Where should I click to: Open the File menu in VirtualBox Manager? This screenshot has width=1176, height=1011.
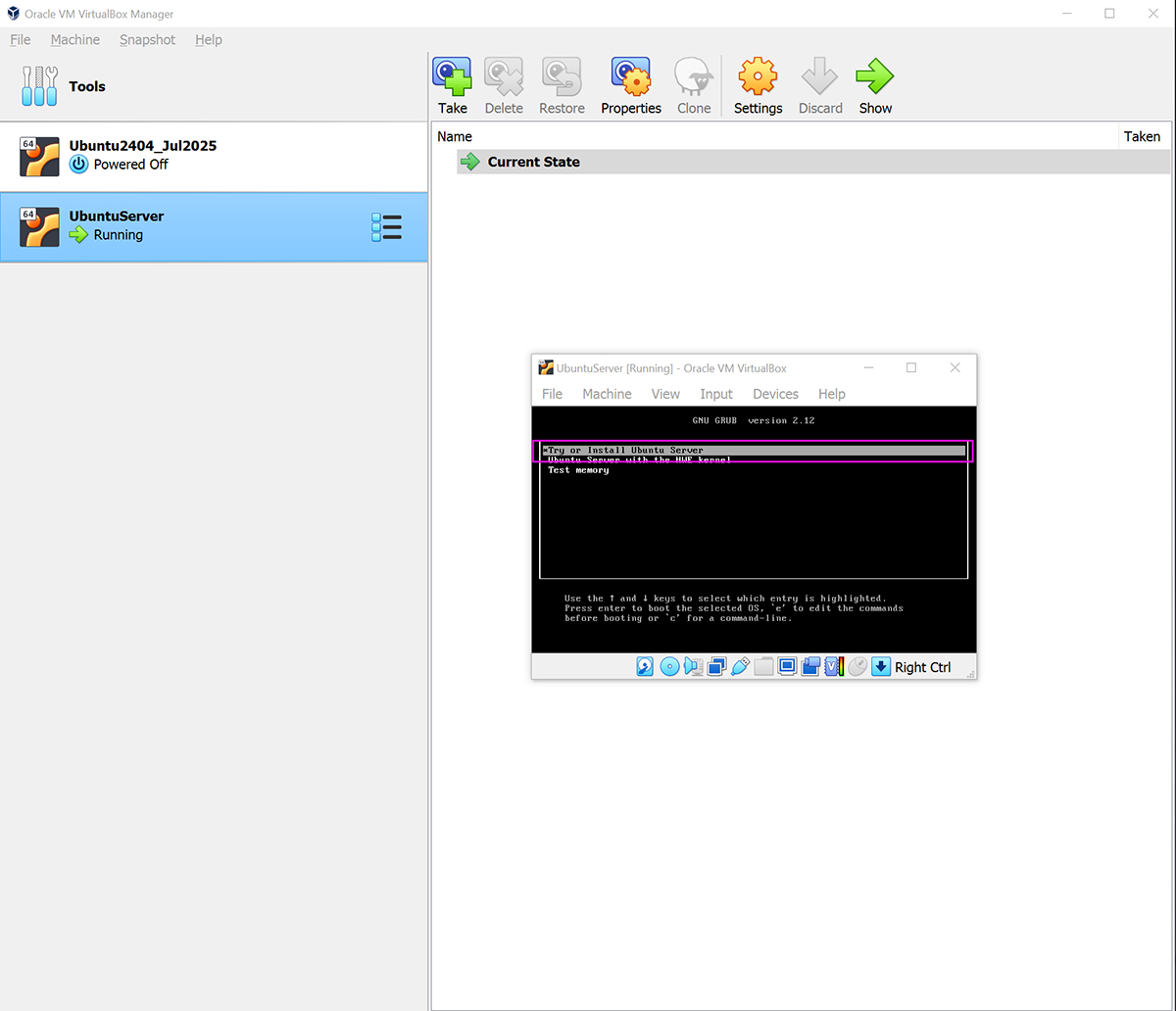pos(21,40)
